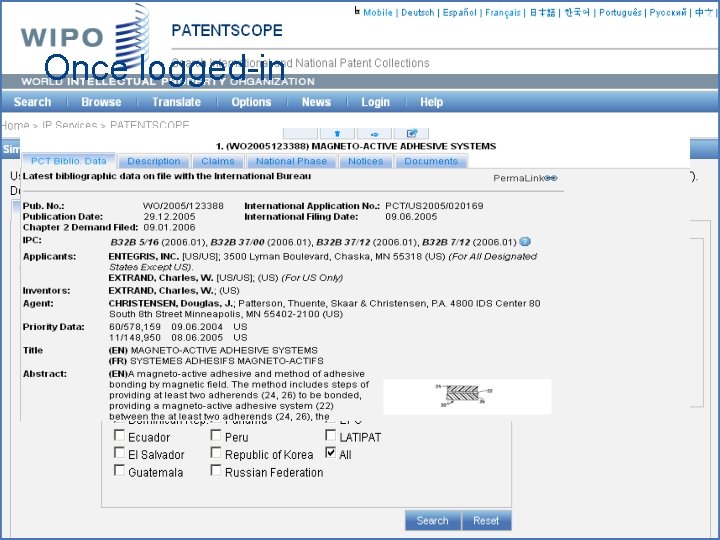Click publication number WO/2005/123388

[183, 206]
